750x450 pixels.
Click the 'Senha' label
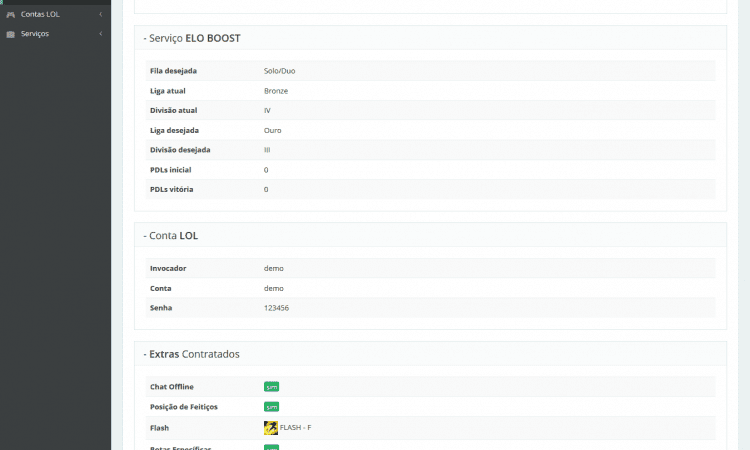pos(161,308)
